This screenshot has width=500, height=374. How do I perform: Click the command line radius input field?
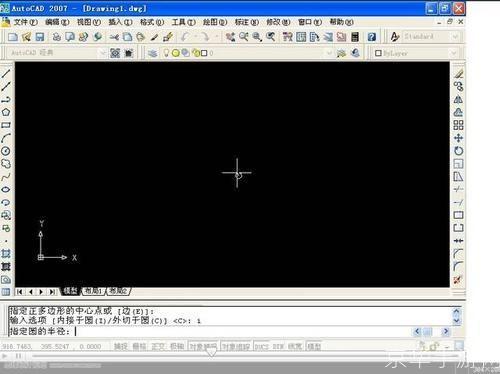click(x=210, y=331)
